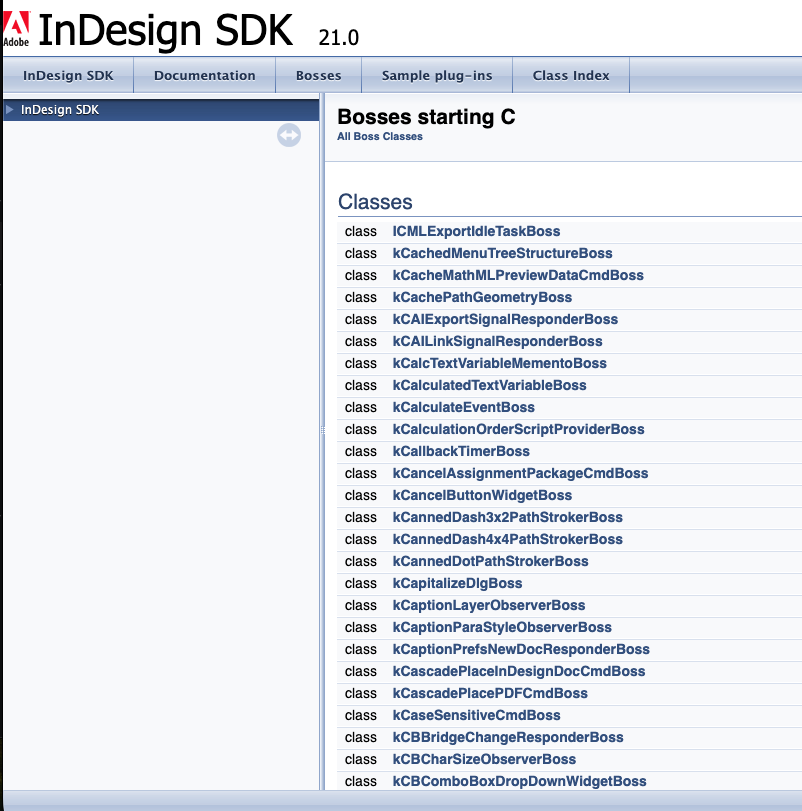This screenshot has width=802, height=811.
Task: Open the kCapitalizeDlgBoss link
Action: [x=457, y=583]
